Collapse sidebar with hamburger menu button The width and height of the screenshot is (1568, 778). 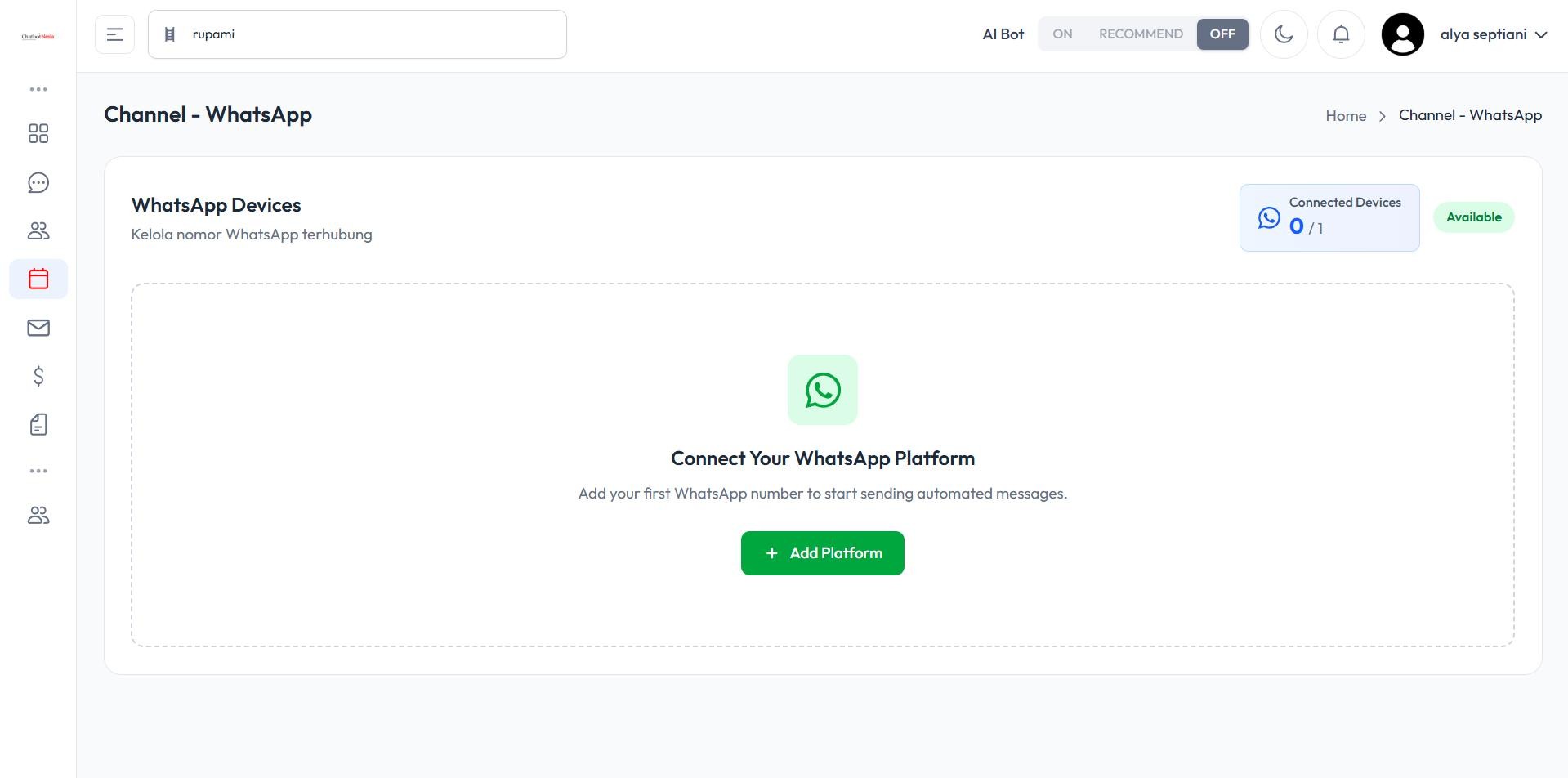click(x=114, y=34)
